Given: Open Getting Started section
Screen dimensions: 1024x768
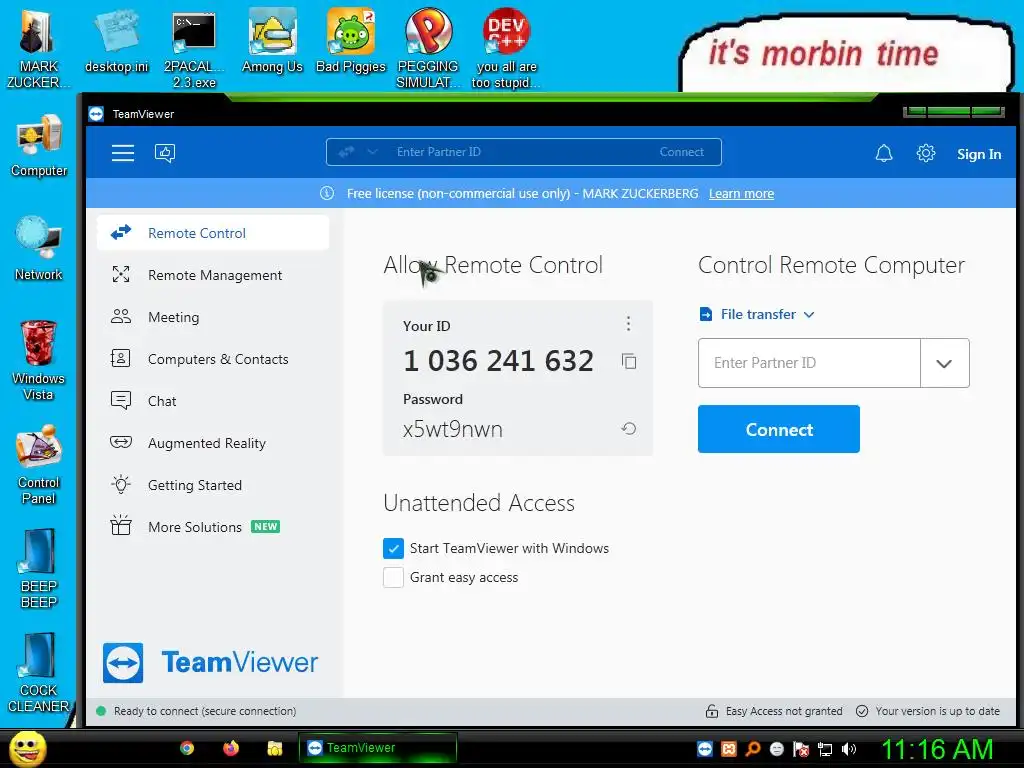Looking at the screenshot, I should point(213,485).
